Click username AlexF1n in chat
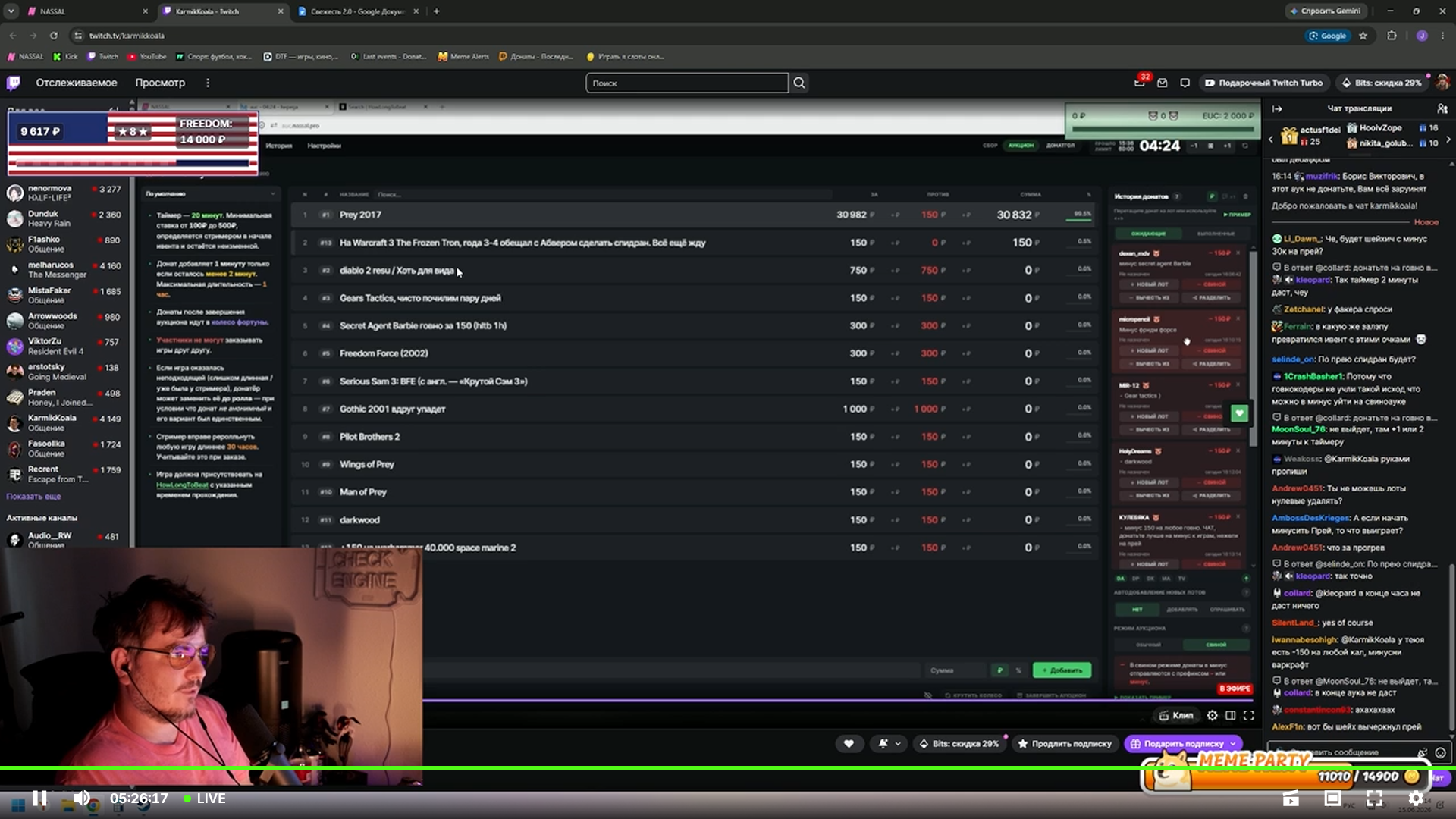The image size is (1456, 819). pyautogui.click(x=1288, y=726)
